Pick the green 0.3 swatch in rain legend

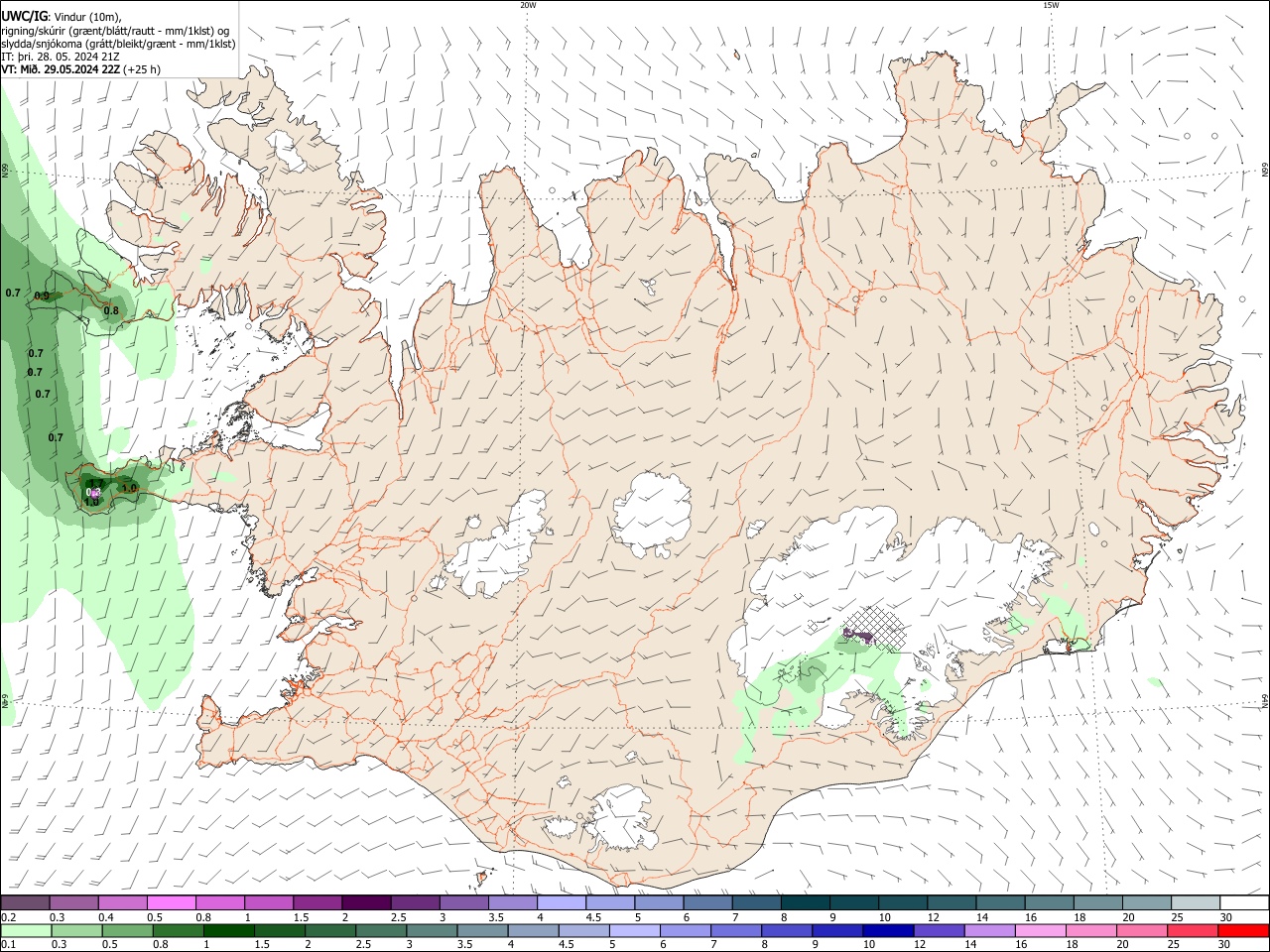[x=76, y=931]
